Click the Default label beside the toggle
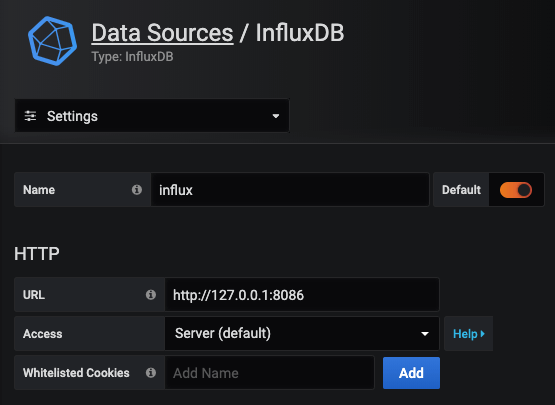The height and width of the screenshot is (405, 555). (461, 190)
